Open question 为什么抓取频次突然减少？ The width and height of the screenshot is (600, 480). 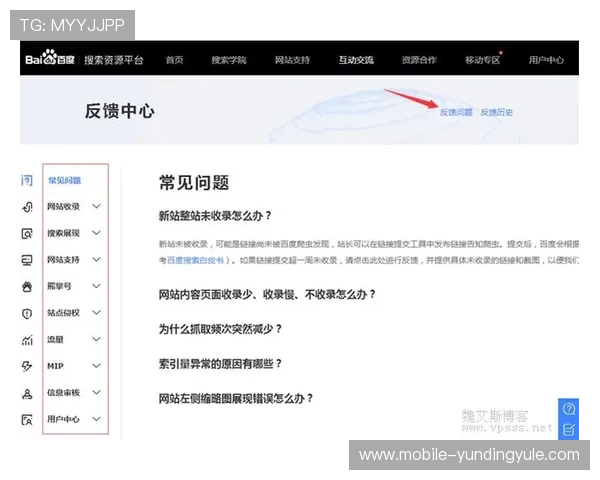220,329
